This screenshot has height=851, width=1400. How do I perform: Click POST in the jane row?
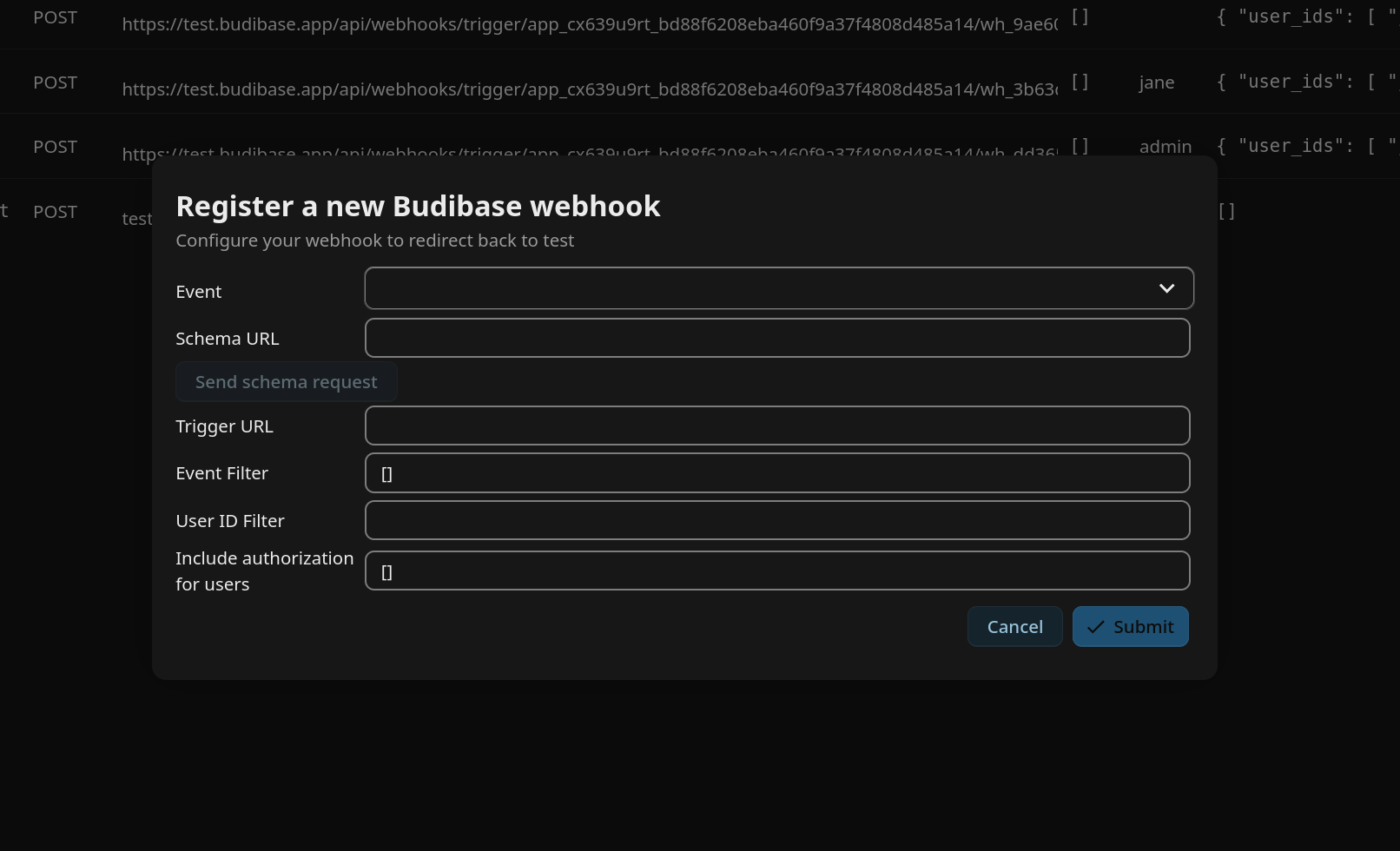click(x=56, y=82)
